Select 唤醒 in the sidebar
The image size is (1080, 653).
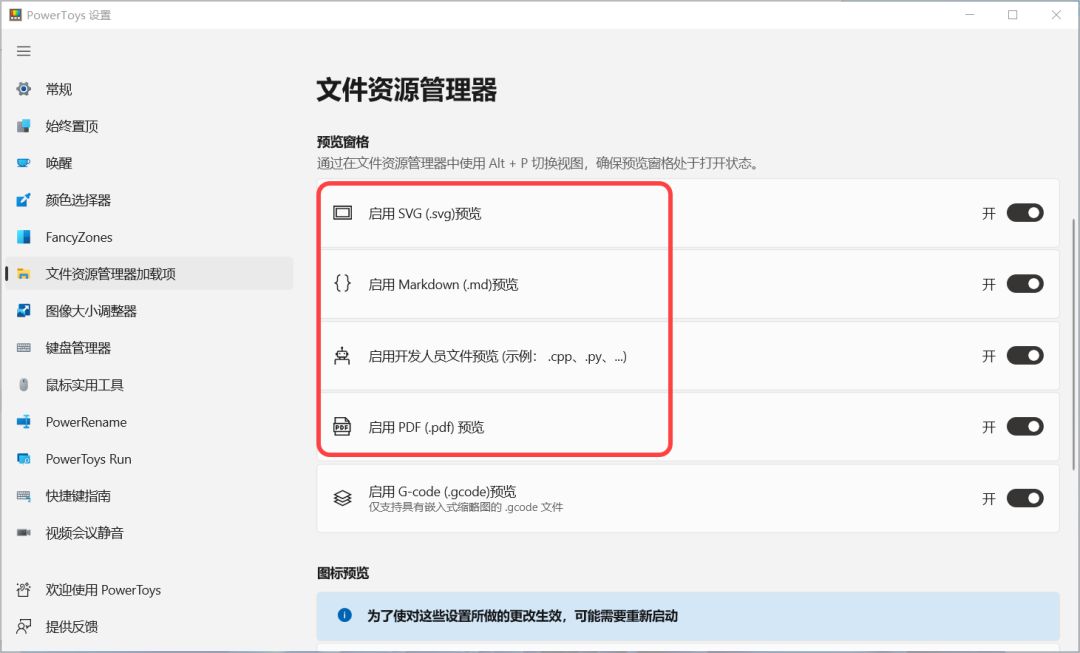pyautogui.click(x=149, y=163)
